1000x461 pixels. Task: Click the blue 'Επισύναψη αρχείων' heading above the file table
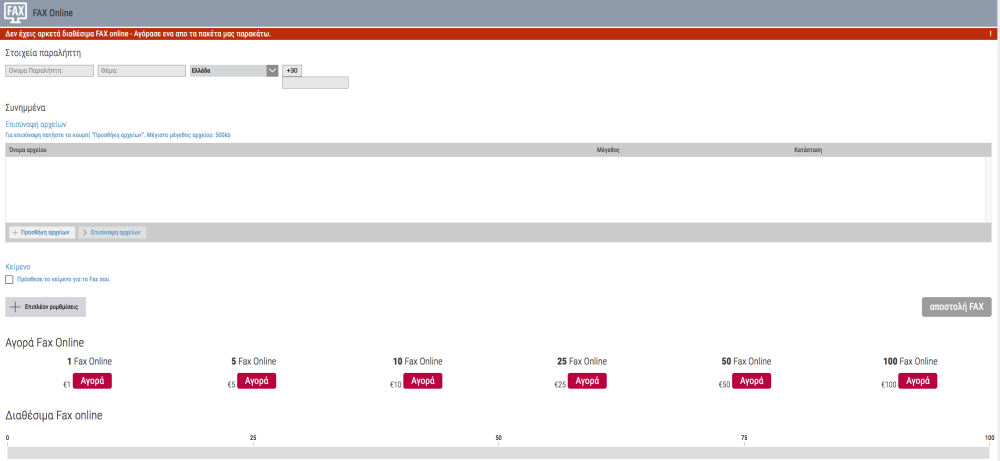(36, 124)
